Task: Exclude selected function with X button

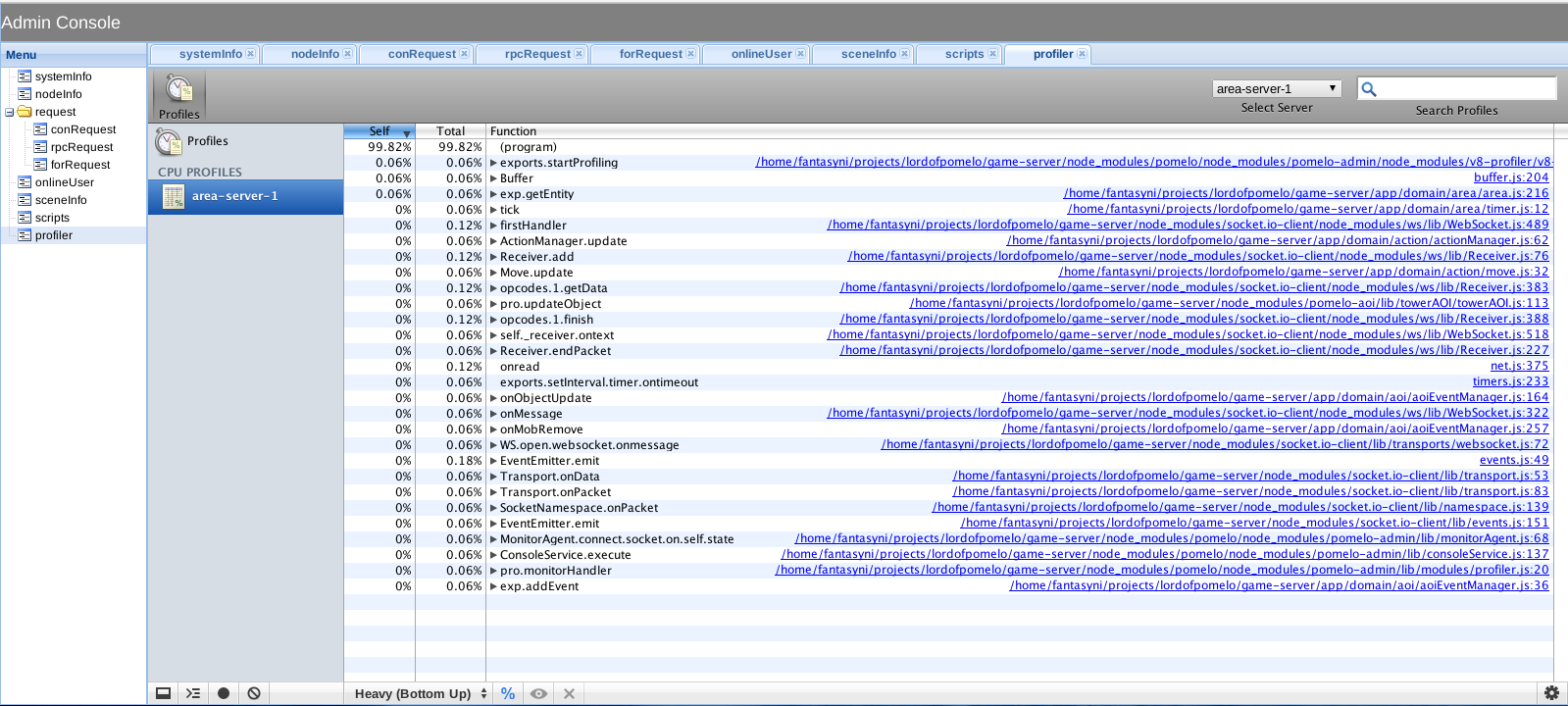Action: point(569,693)
